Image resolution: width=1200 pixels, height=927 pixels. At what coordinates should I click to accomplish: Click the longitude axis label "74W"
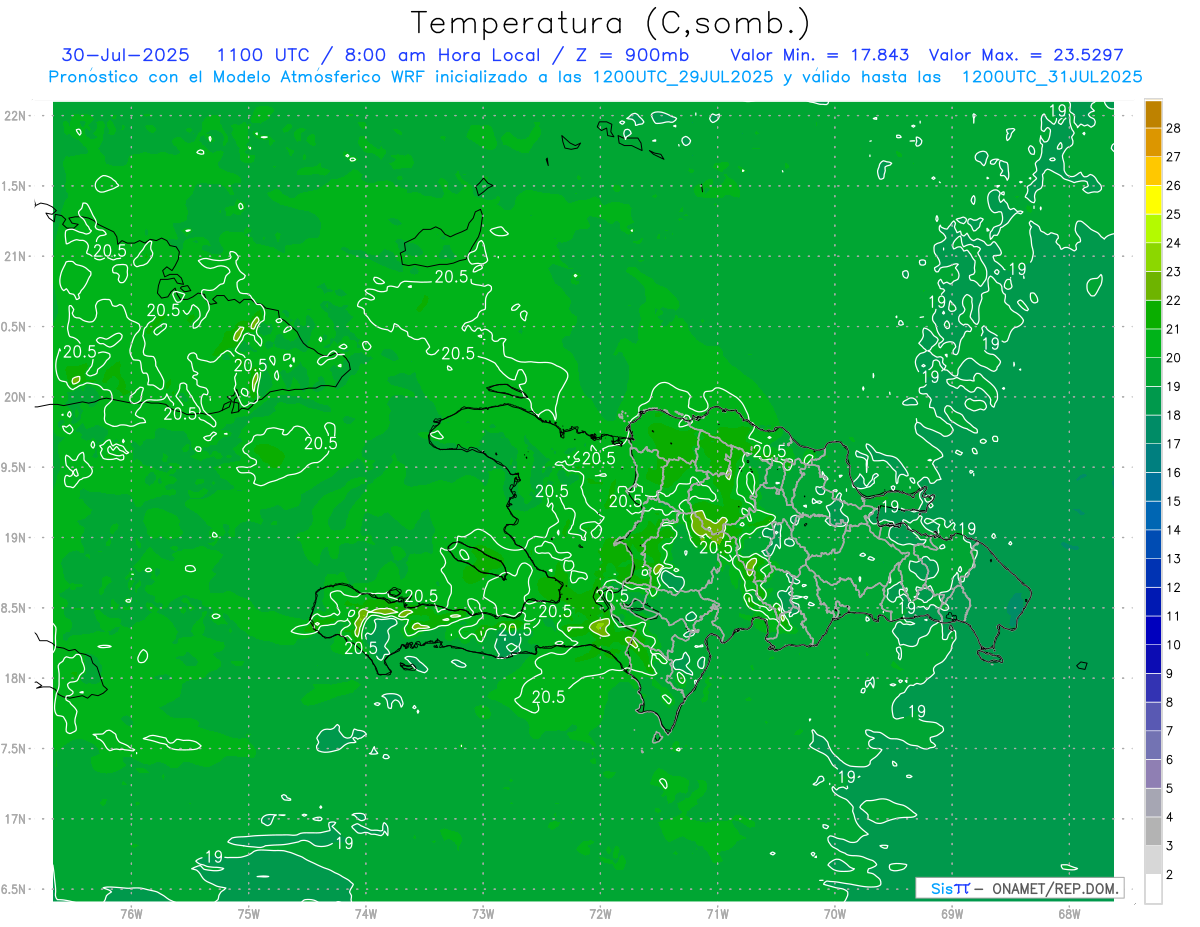[365, 913]
